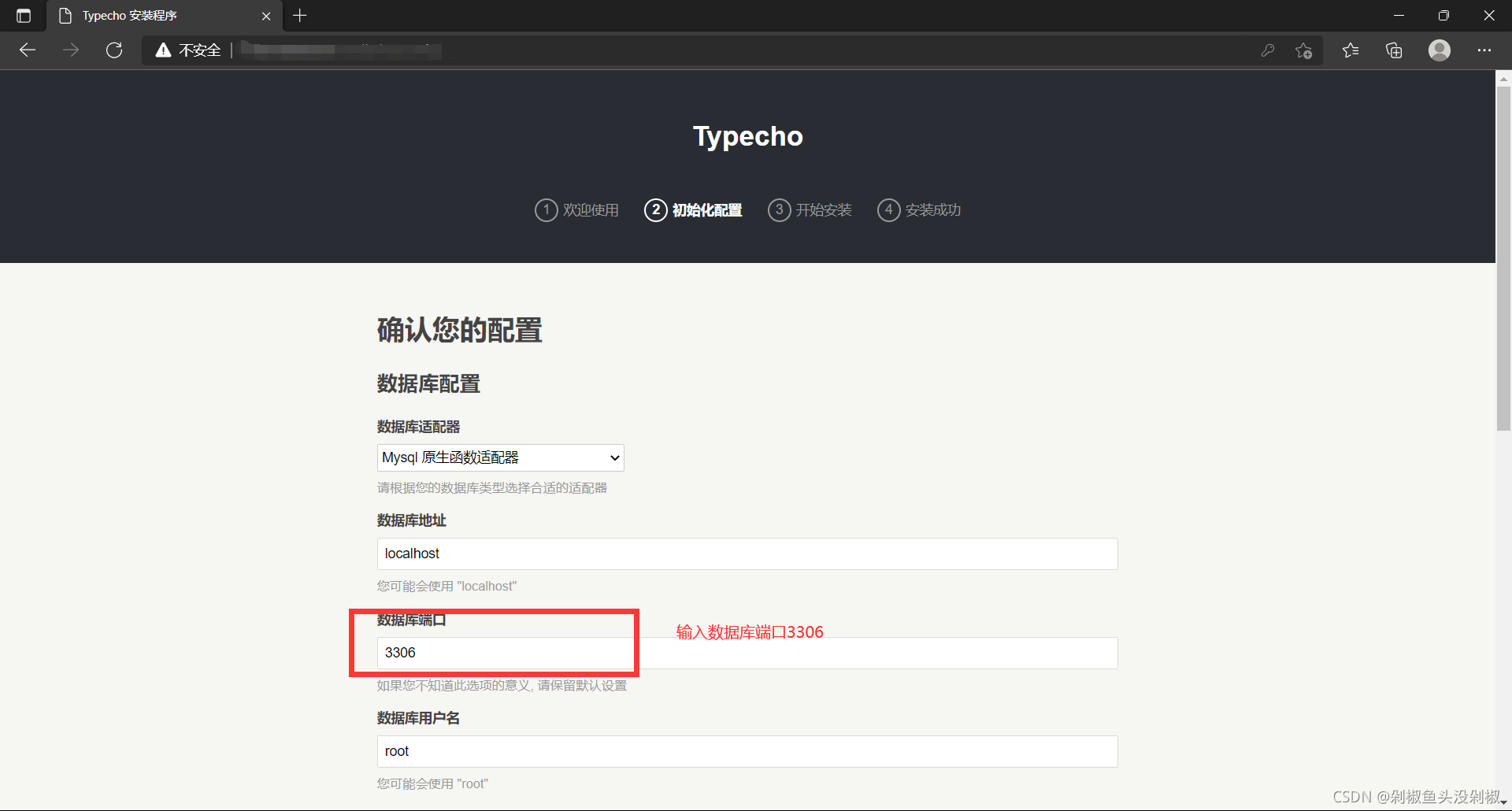Click the hint 您可能会使用 "root"
Viewport: 1512px width, 811px height.
[432, 784]
